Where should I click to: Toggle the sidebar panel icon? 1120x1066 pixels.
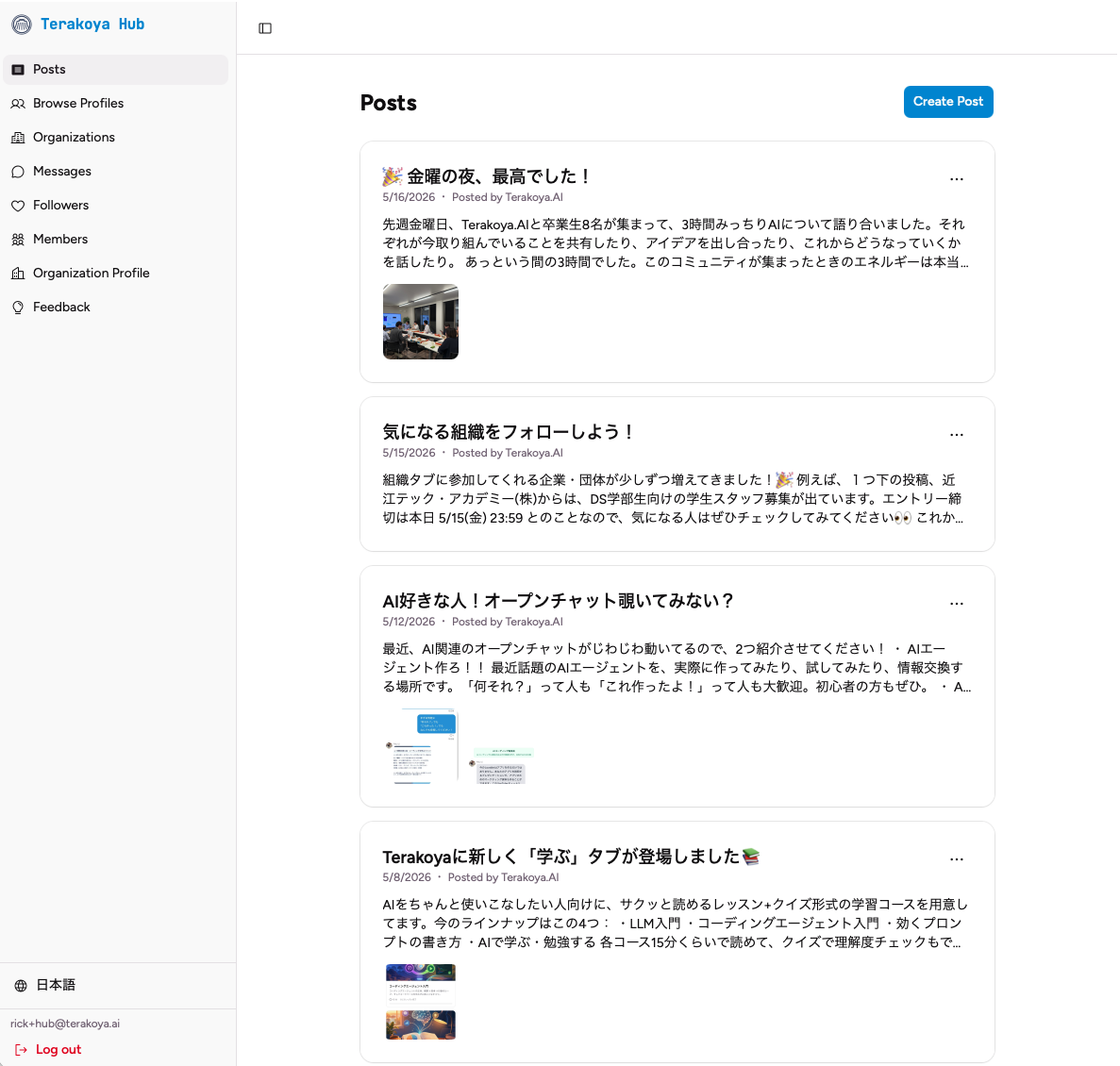click(x=265, y=28)
